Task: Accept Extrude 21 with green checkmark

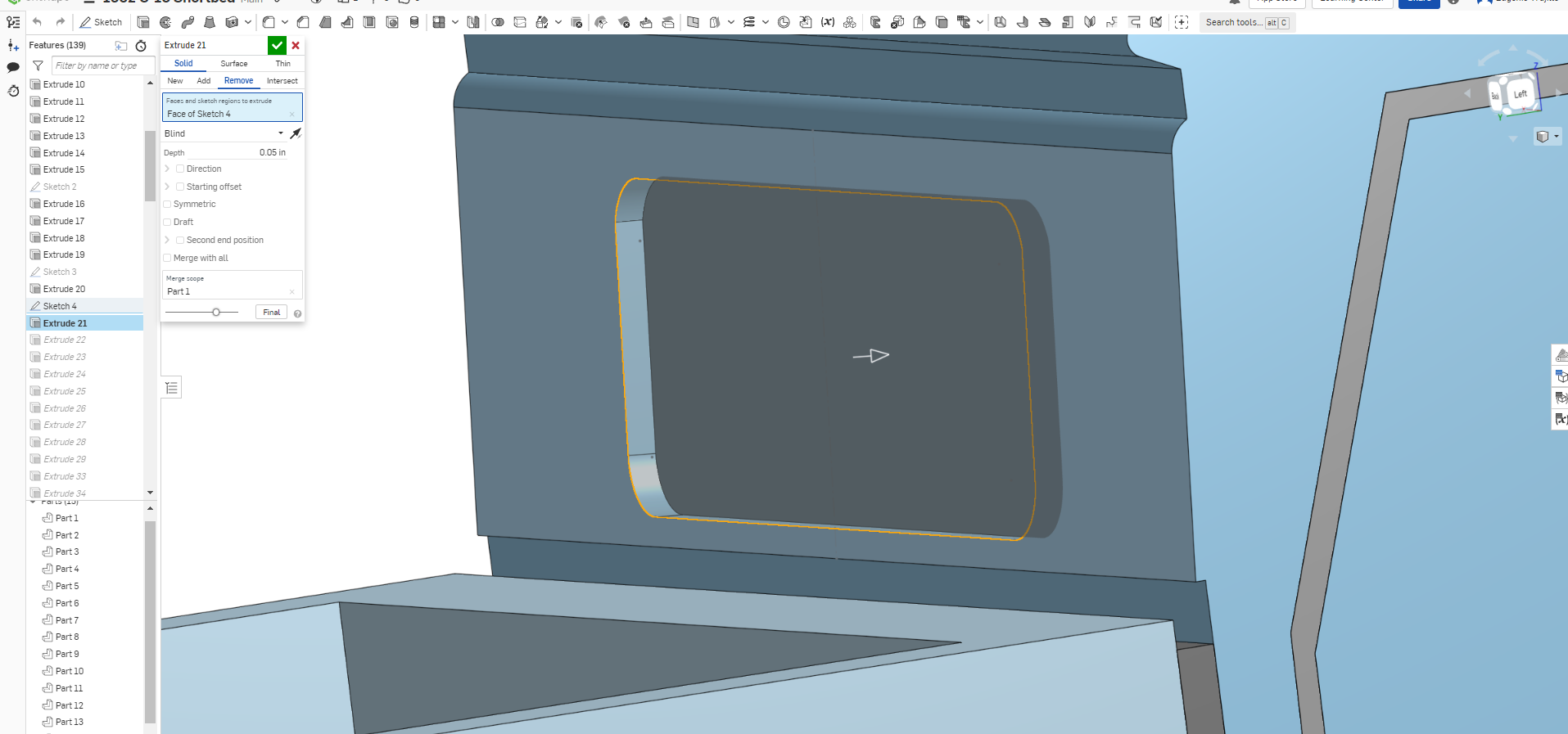Action: pos(277,46)
